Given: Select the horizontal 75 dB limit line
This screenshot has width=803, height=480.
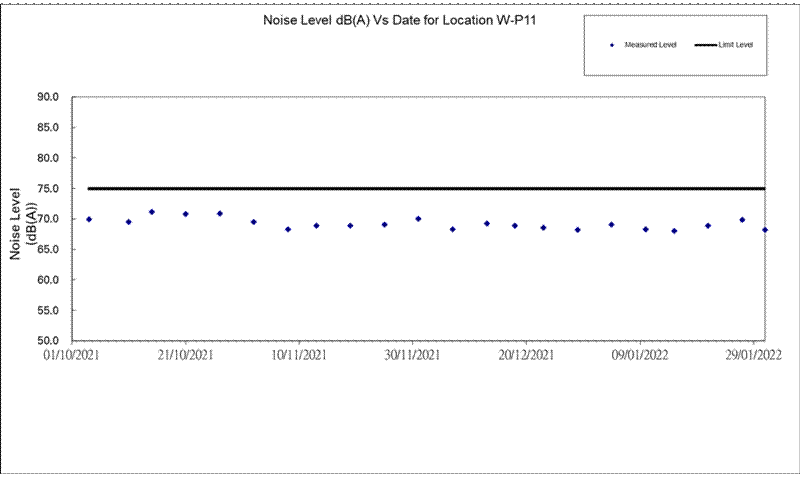Looking at the screenshot, I should click(x=425, y=188).
